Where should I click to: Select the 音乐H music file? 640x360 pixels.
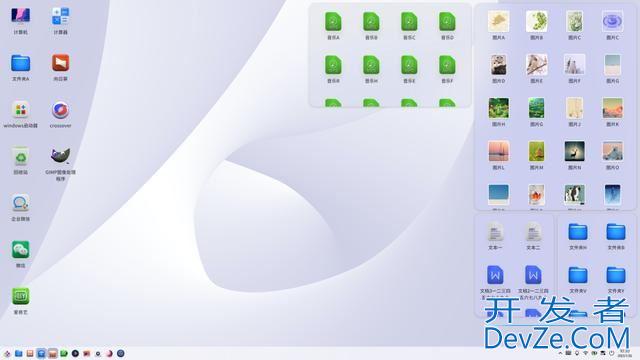(371, 65)
